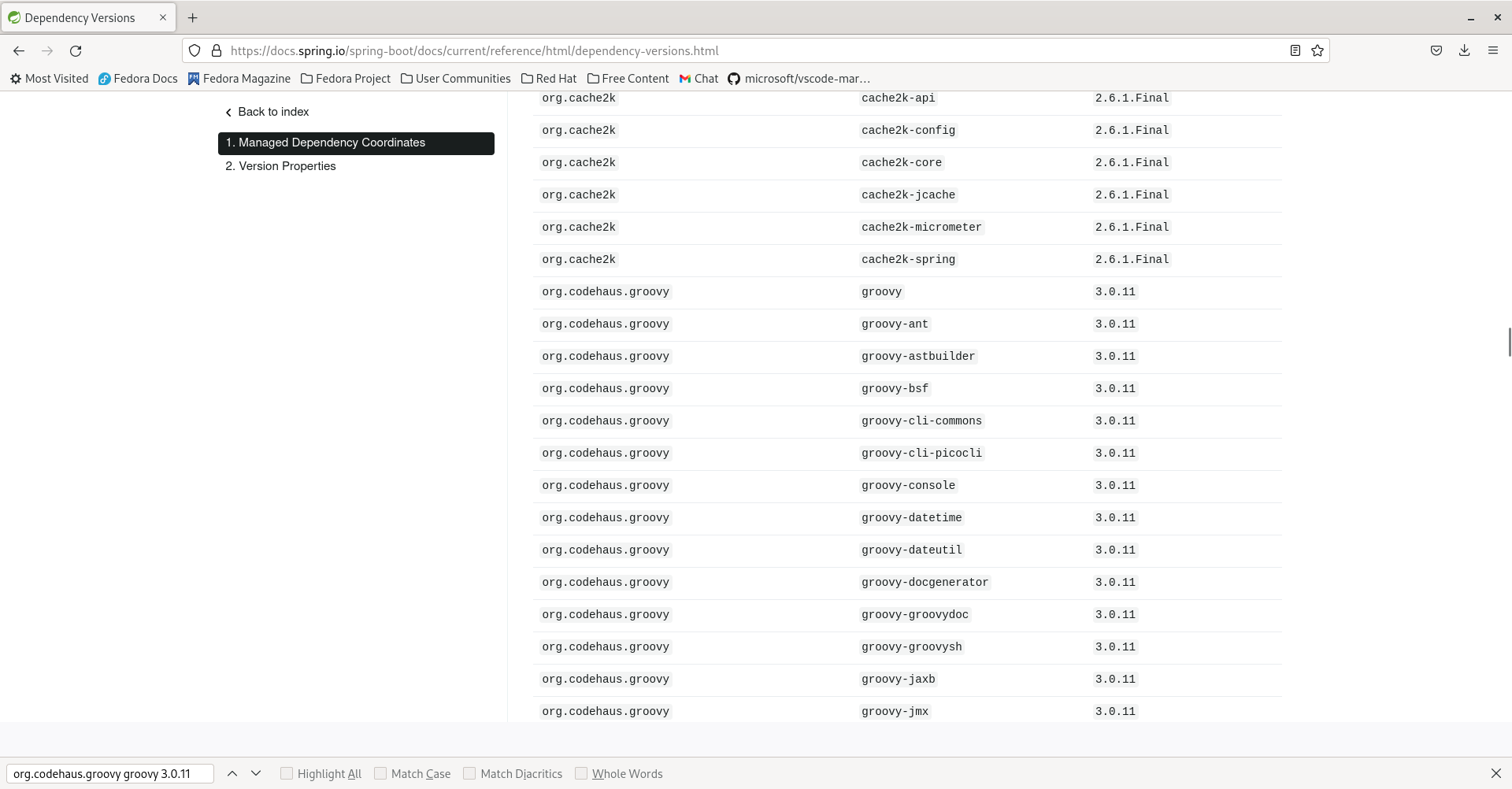Enable Highlight All checkbox
Image resolution: width=1512 pixels, height=789 pixels.
point(287,773)
